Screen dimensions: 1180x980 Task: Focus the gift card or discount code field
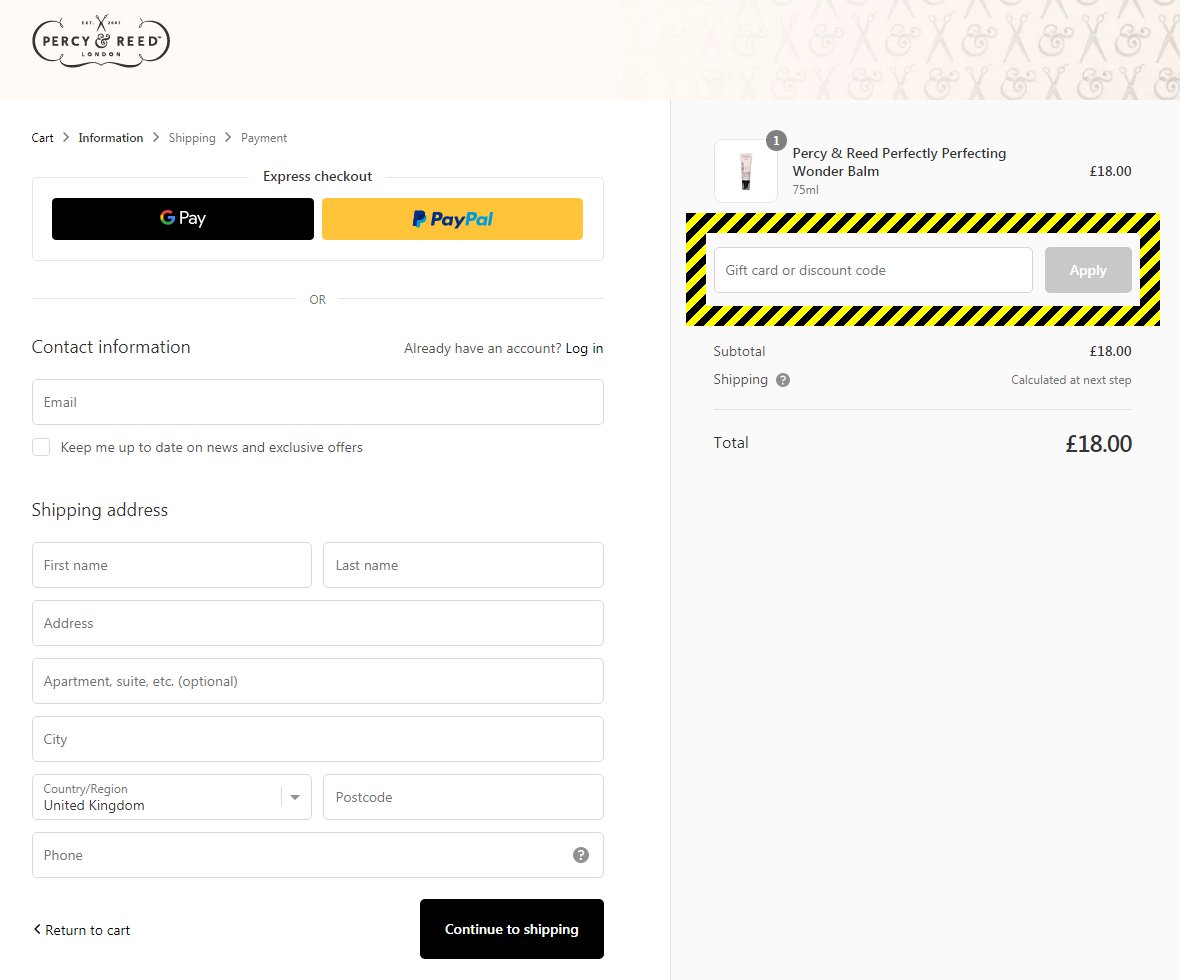pos(872,270)
